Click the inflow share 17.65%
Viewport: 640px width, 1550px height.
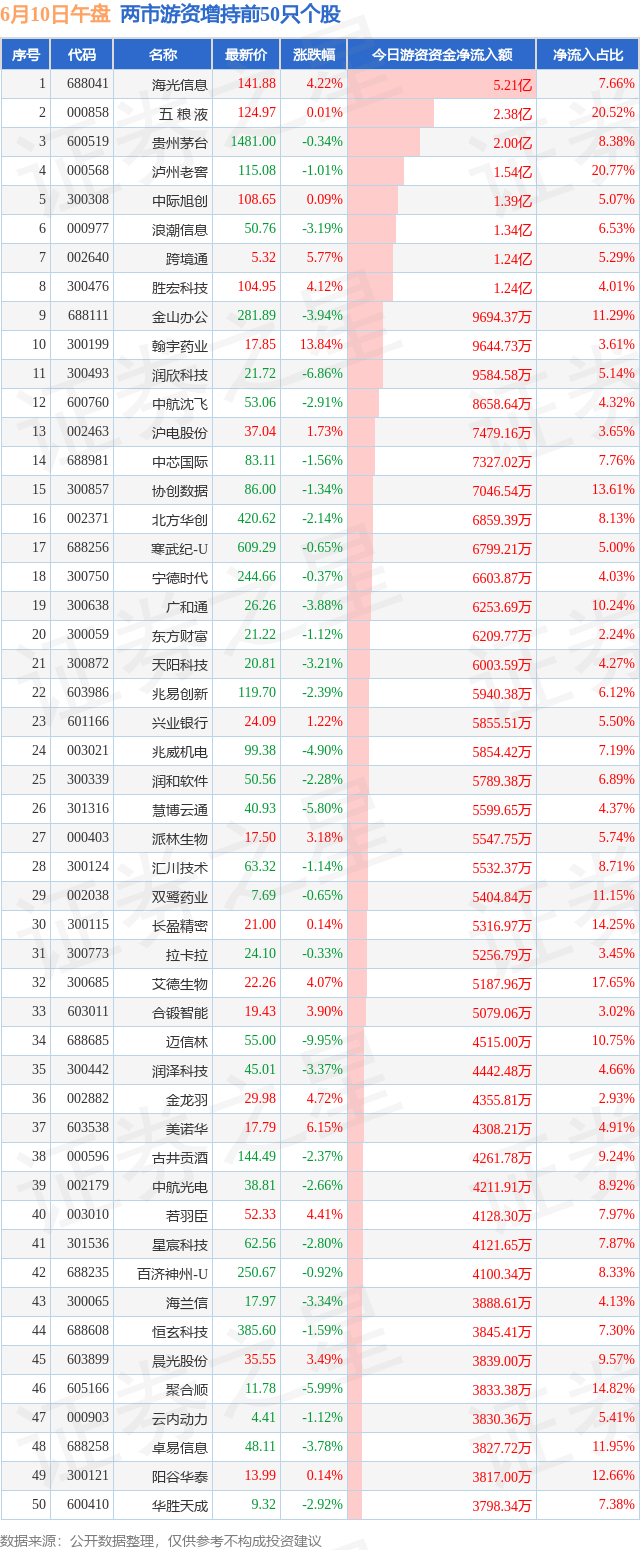[613, 982]
